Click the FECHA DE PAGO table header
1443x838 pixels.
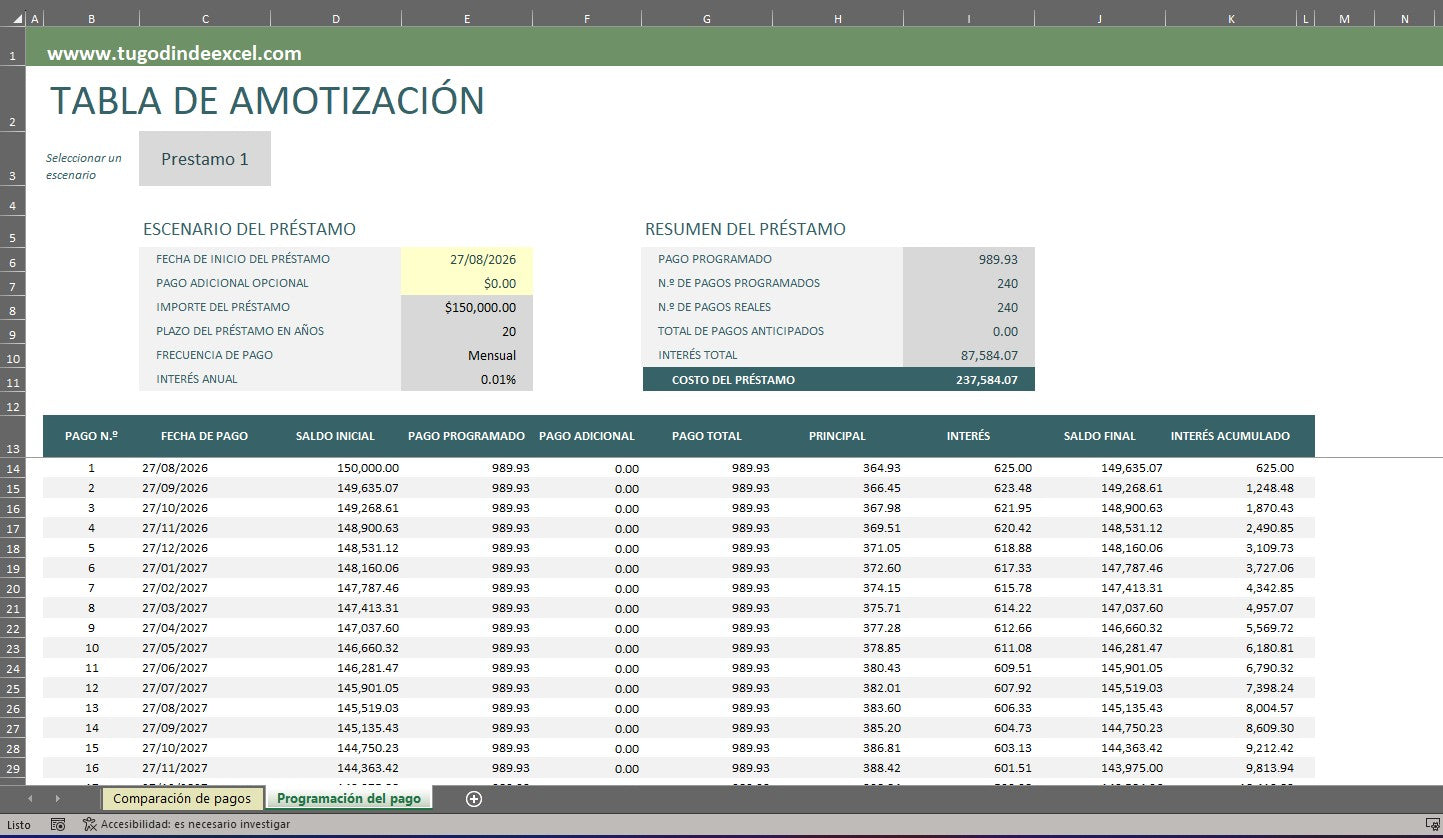tap(204, 436)
